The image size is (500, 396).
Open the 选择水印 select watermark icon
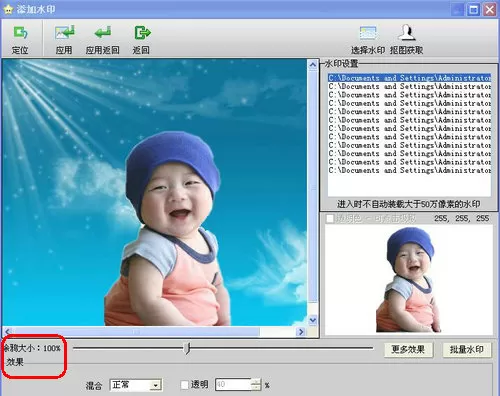pos(368,33)
